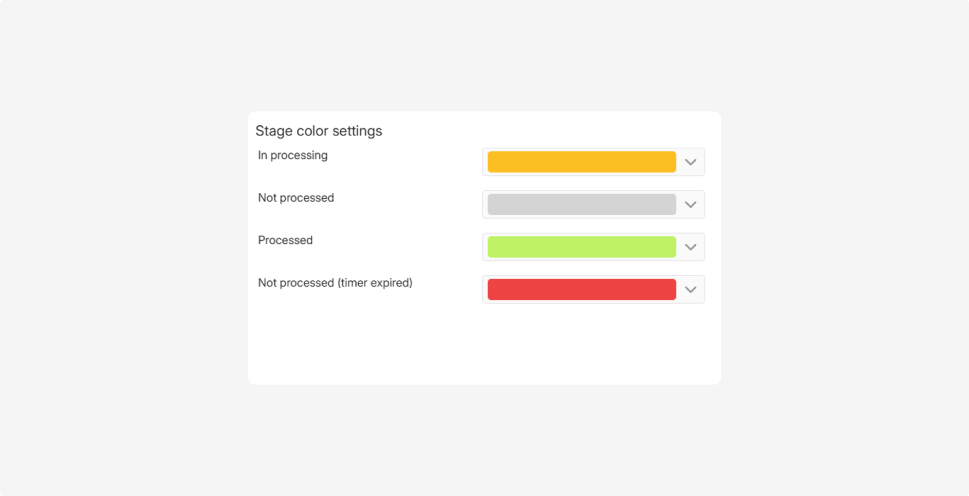969x496 pixels.
Task: Expand the timer expired color dropdown
Action: [593, 290]
